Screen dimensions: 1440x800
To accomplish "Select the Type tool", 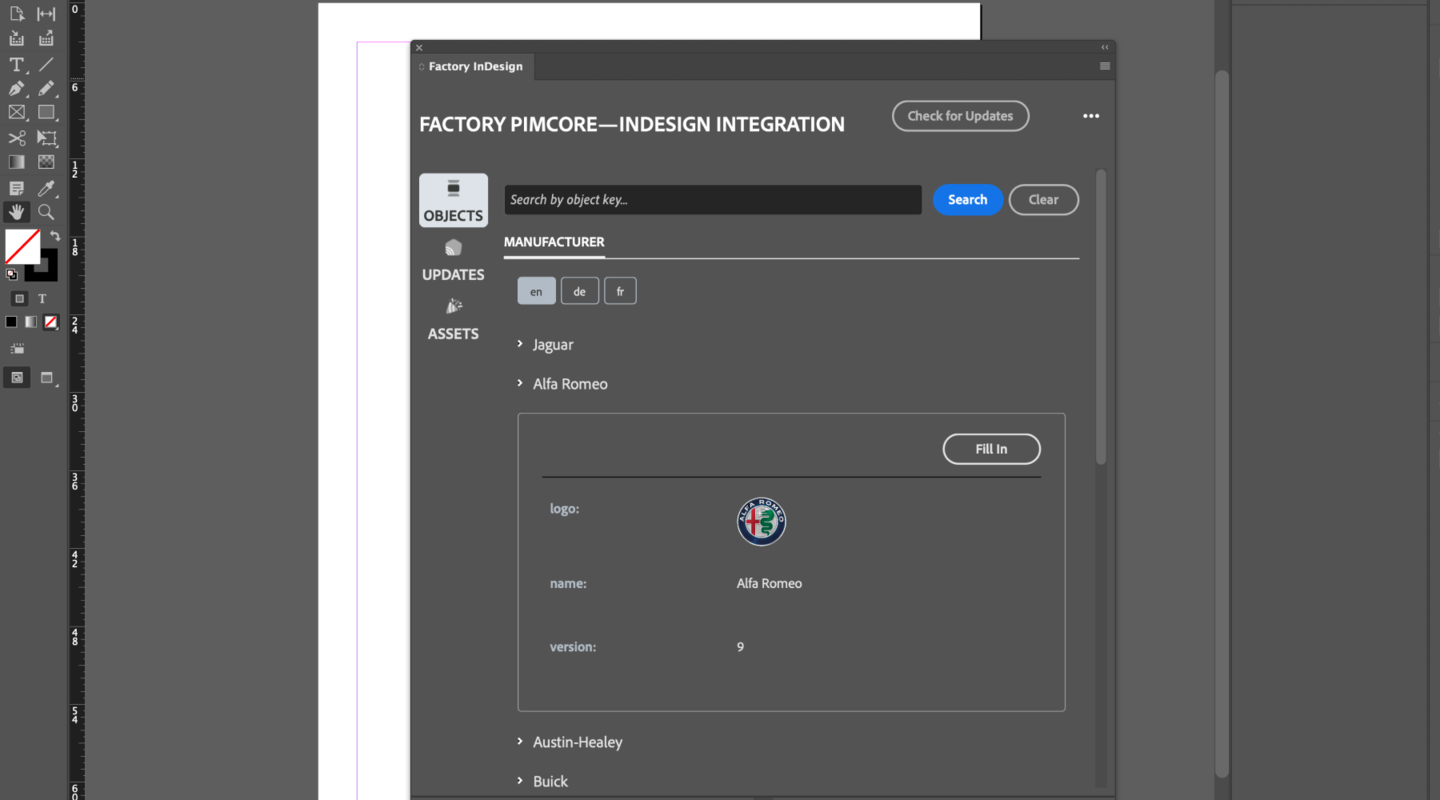I will [x=16, y=64].
